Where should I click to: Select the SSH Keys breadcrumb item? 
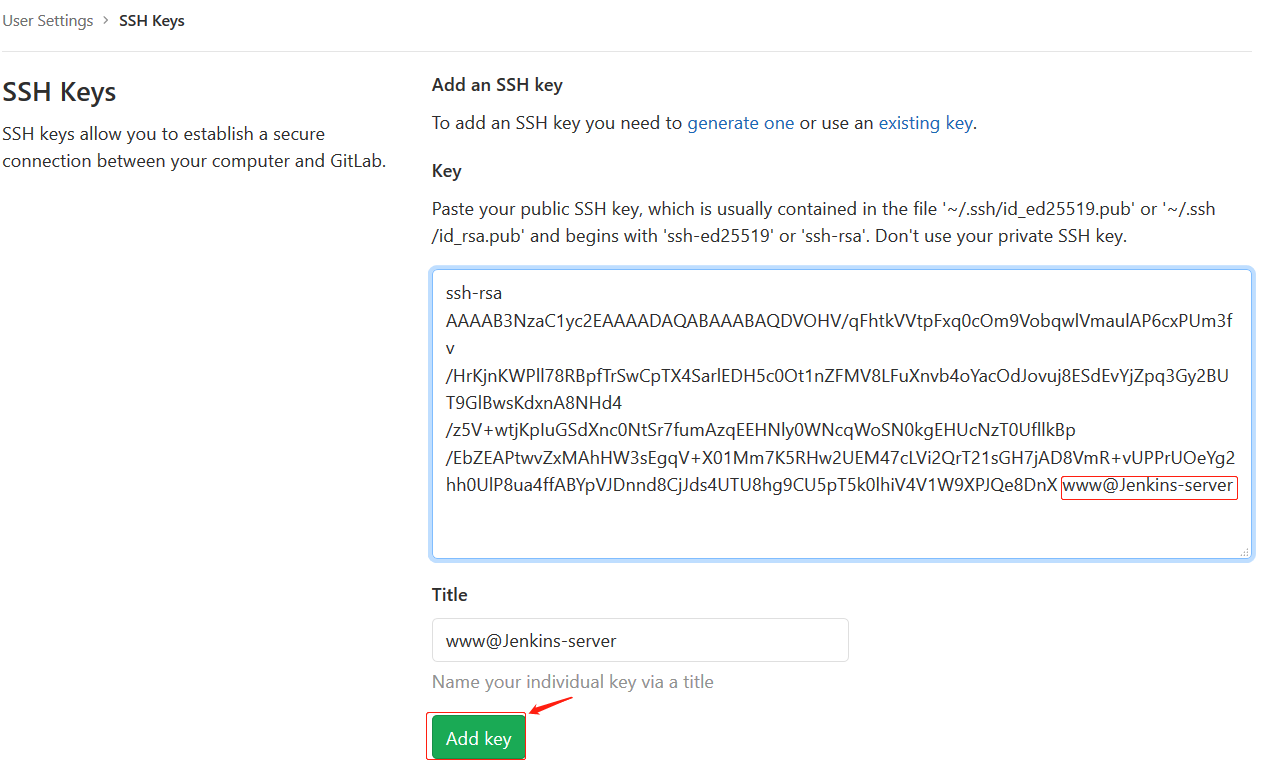click(x=152, y=20)
